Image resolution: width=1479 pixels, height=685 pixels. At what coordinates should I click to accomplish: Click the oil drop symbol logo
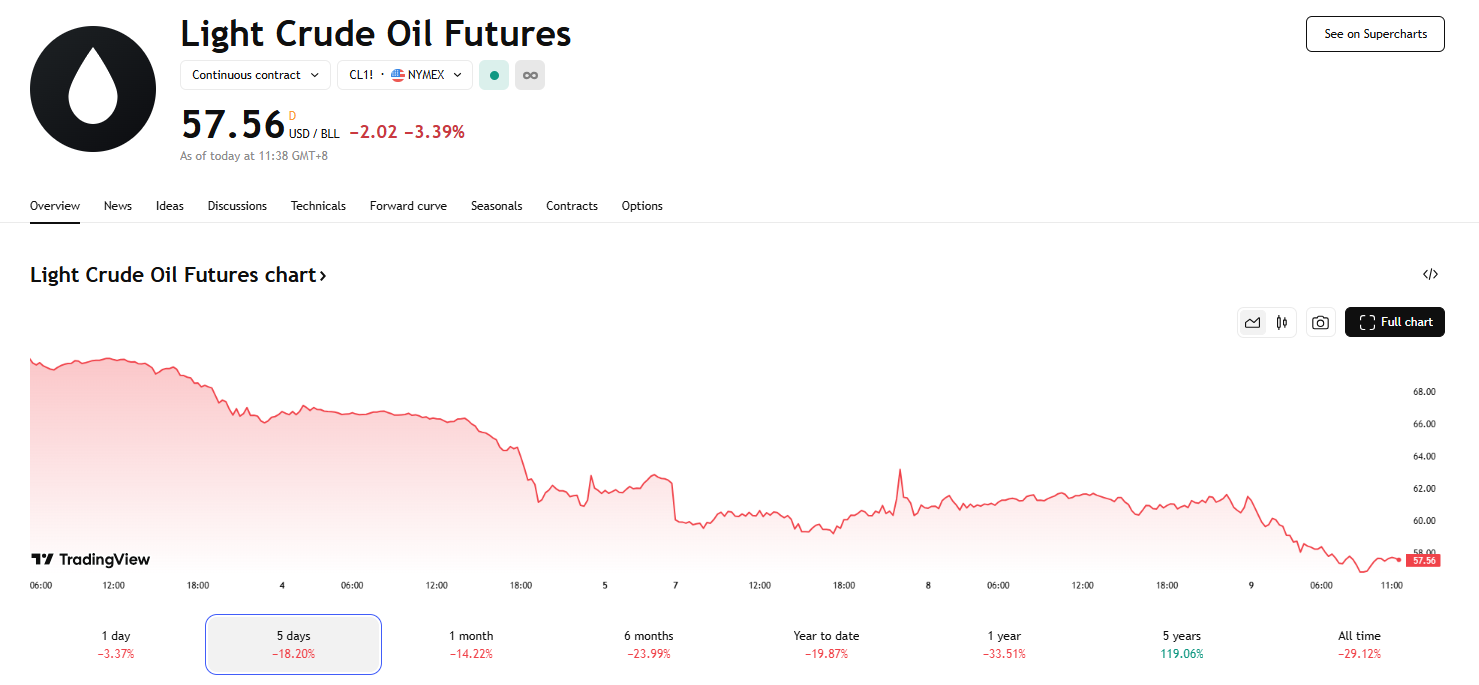point(93,89)
